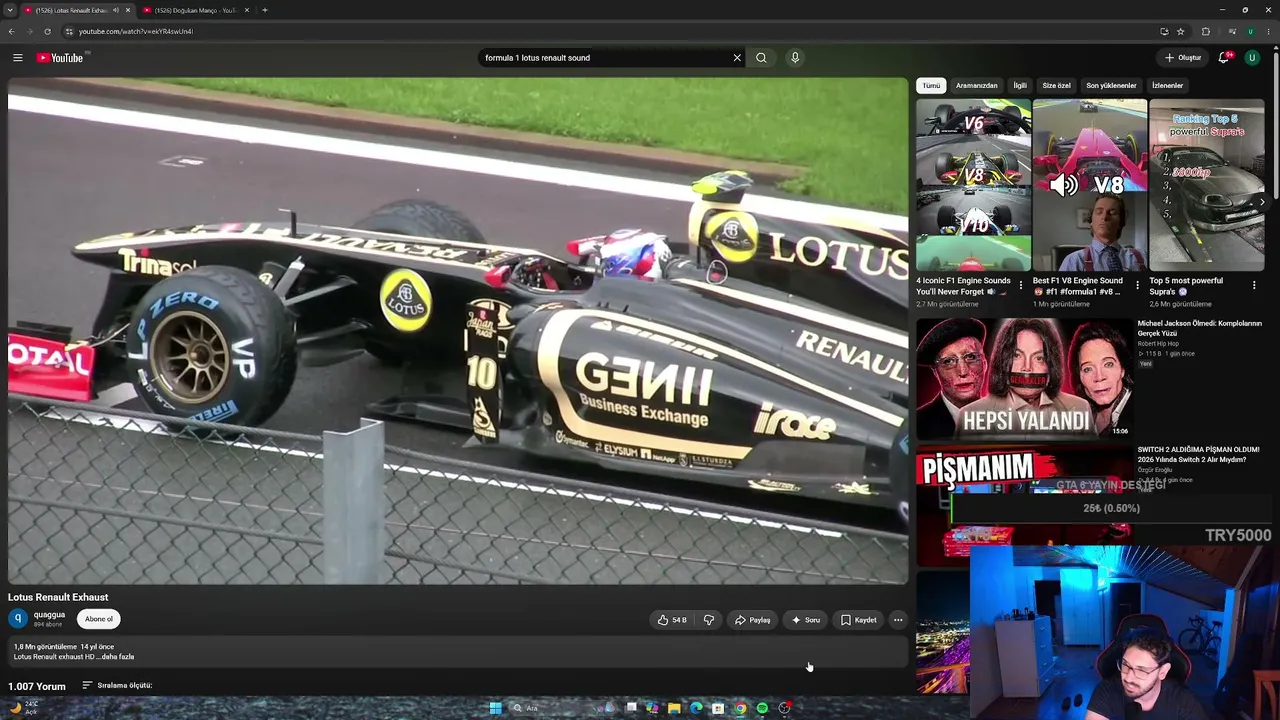
Task: Show next shorts with right arrow
Action: coord(1262,202)
